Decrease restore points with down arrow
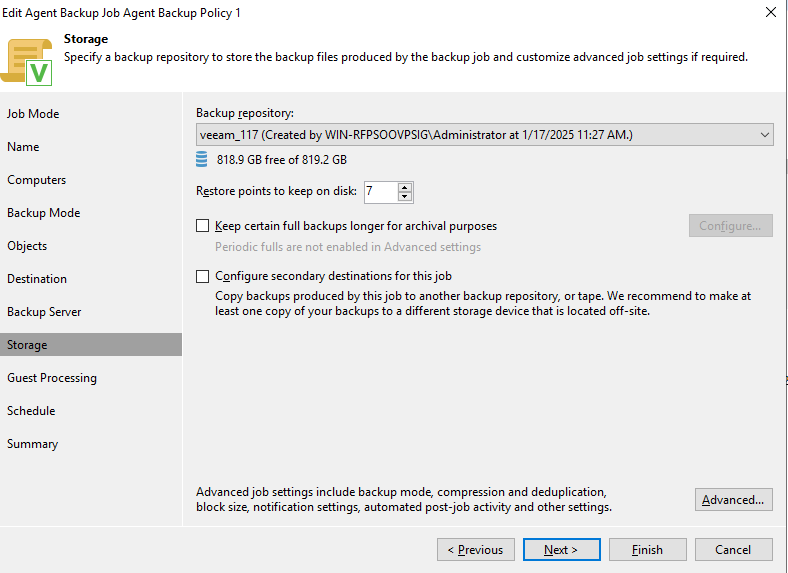The height and width of the screenshot is (573, 788). 404,197
